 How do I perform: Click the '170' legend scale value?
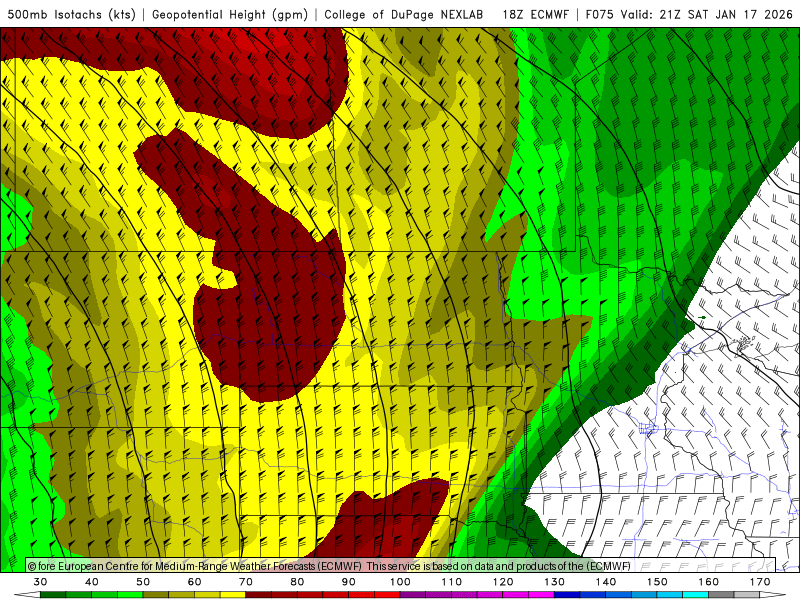[x=760, y=582]
